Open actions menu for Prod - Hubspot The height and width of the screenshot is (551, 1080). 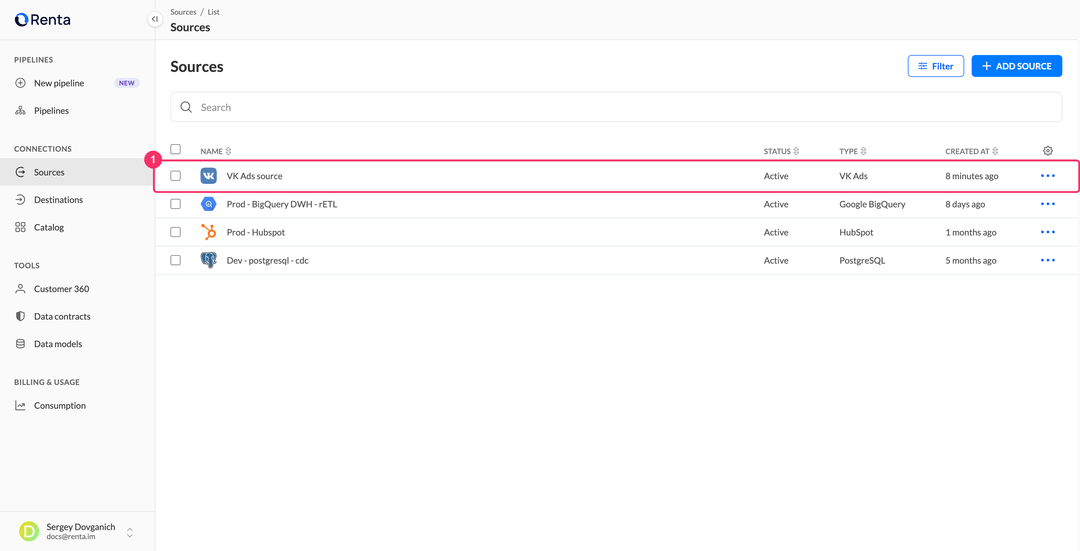click(x=1048, y=233)
